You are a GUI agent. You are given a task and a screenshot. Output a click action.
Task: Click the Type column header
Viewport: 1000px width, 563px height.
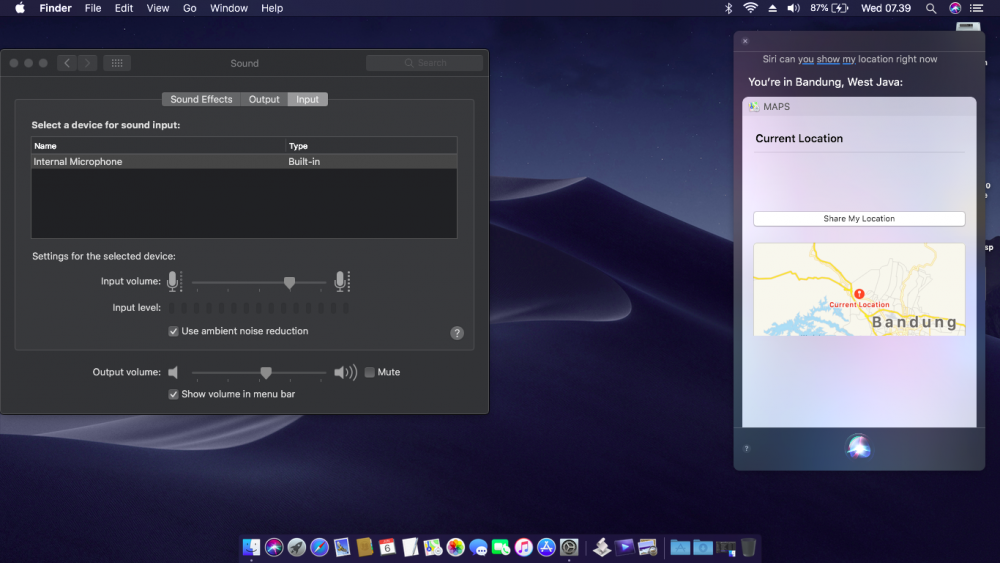coord(371,146)
